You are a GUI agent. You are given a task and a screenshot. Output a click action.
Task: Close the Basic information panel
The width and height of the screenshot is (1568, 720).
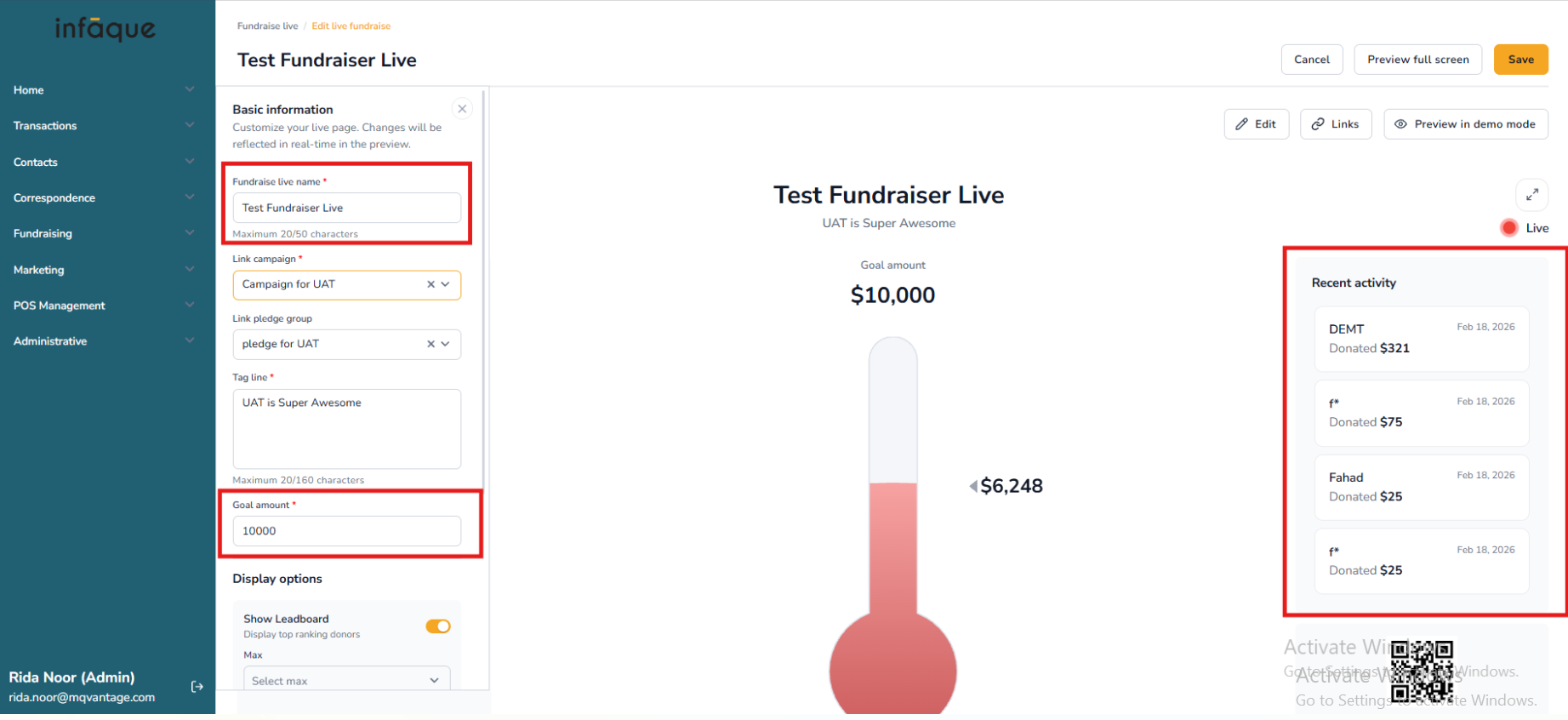coord(462,109)
